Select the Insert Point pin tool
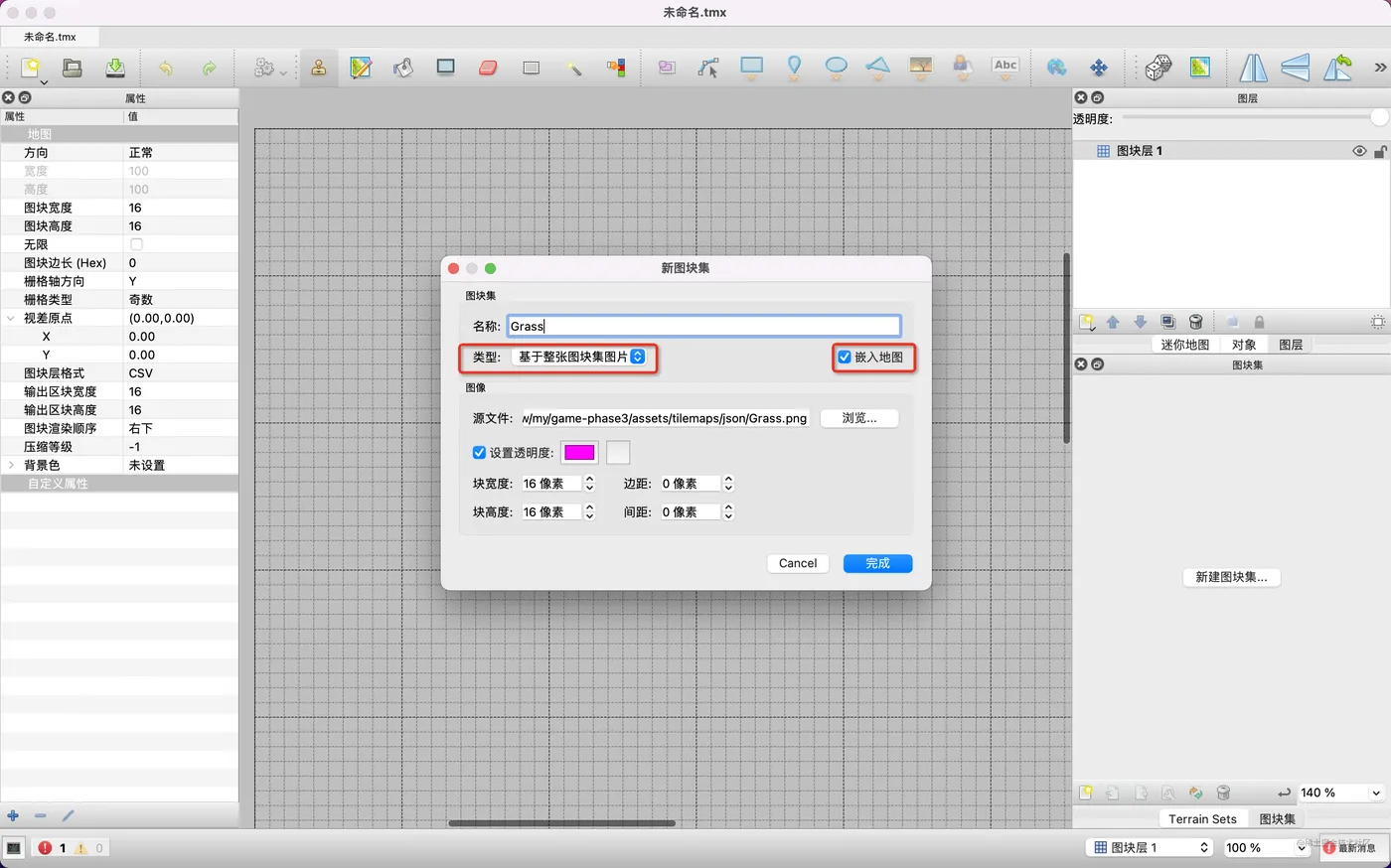The width and height of the screenshot is (1391, 868). (794, 68)
